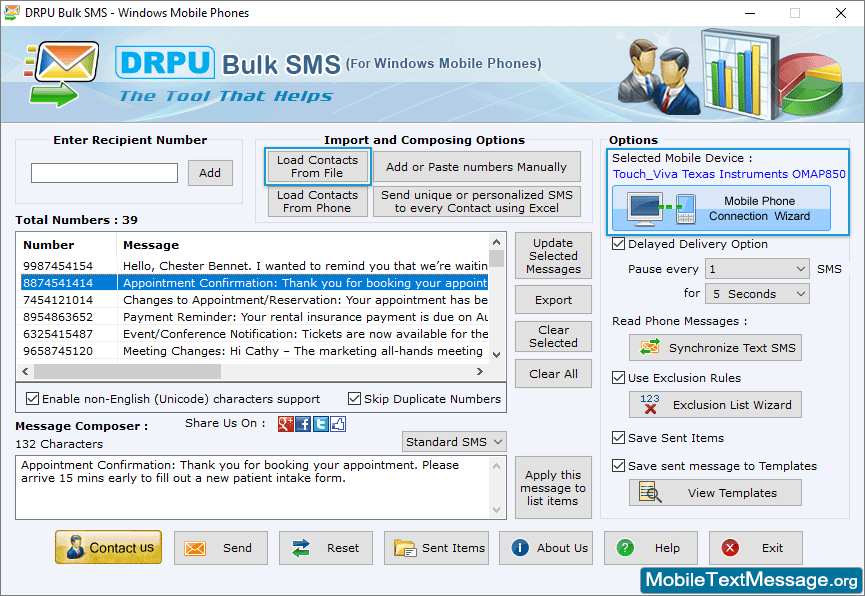Screen dimensions: 865x596
Task: Toggle Save sent message to Templates
Action: 618,466
